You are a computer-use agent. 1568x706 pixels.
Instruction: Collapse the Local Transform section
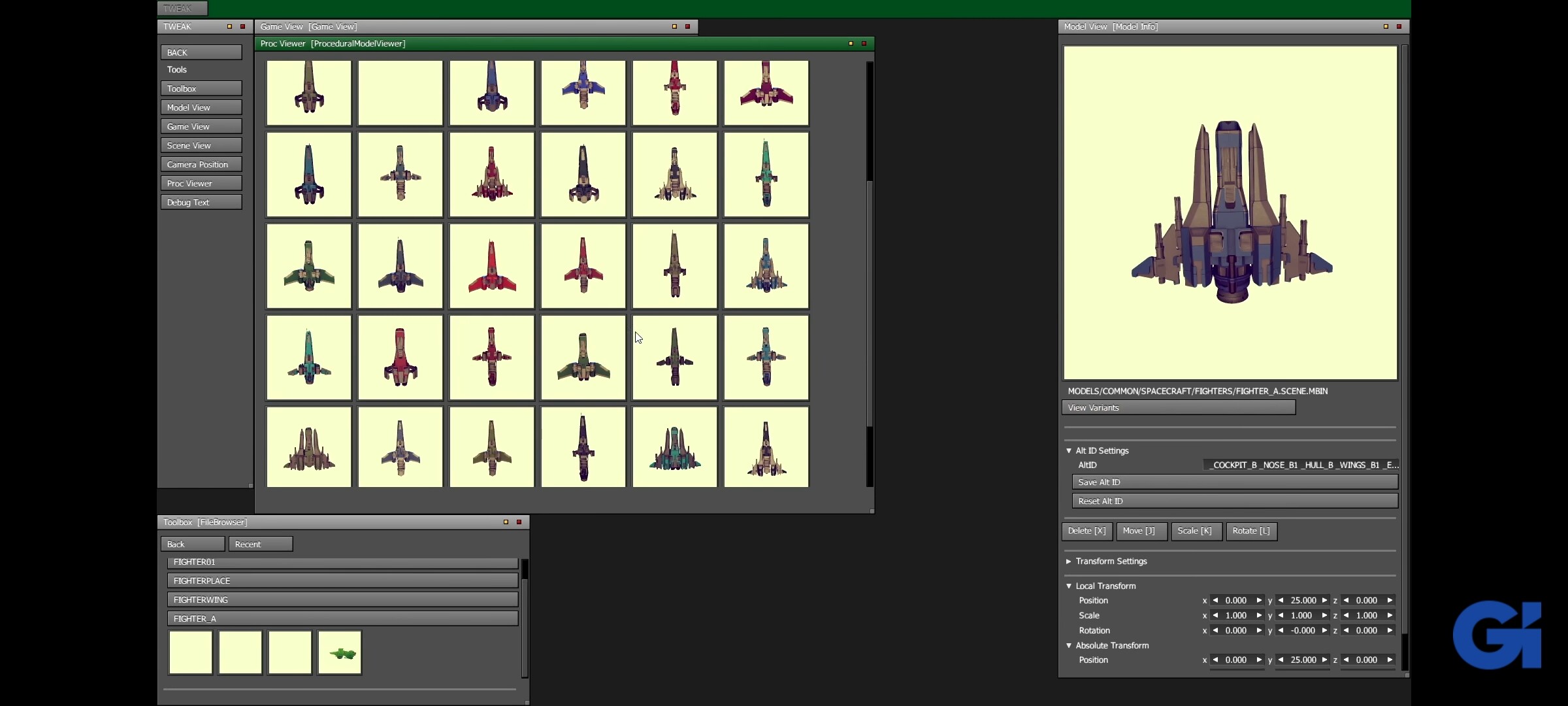point(1069,586)
